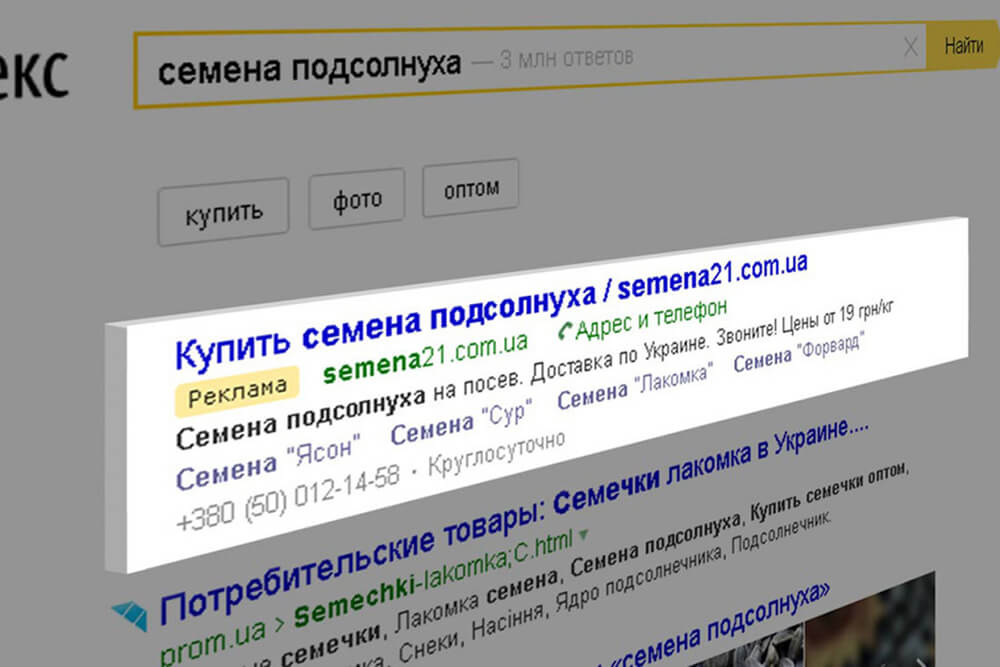The image size is (1000, 667).
Task: Clear the search query with the X icon
Action: click(911, 47)
